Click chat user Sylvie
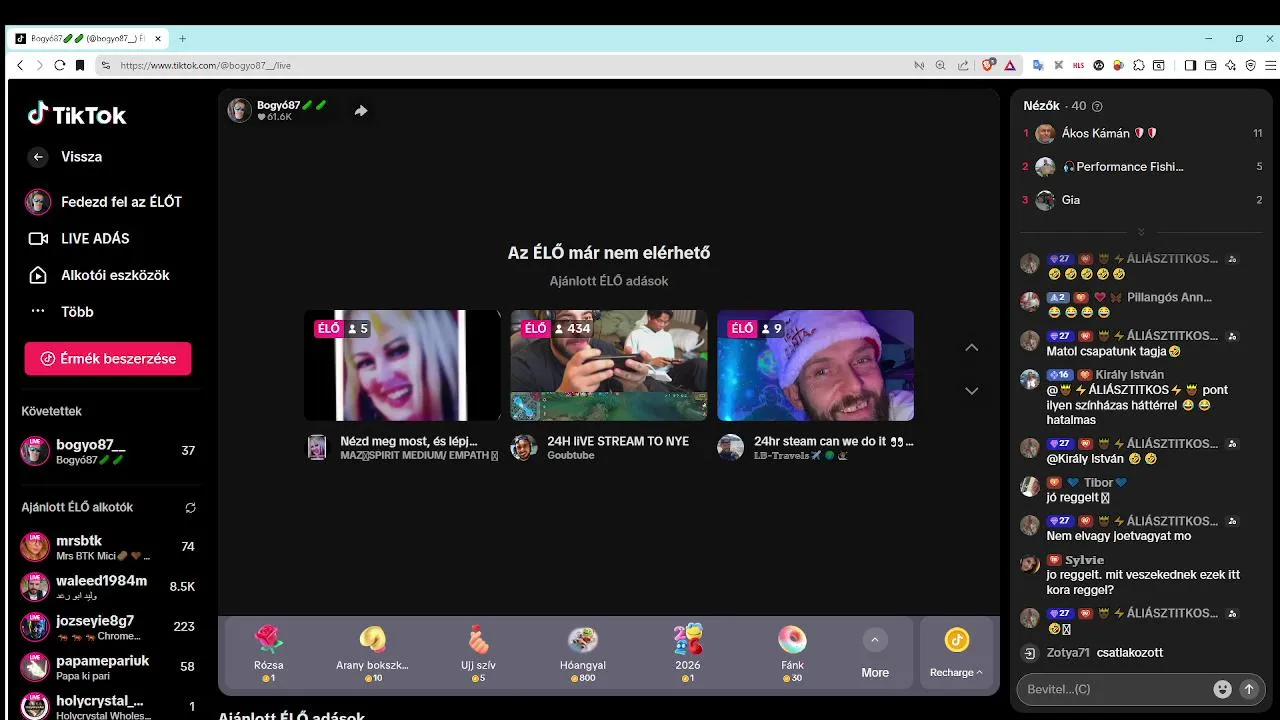This screenshot has height=720, width=1280. [x=1084, y=560]
